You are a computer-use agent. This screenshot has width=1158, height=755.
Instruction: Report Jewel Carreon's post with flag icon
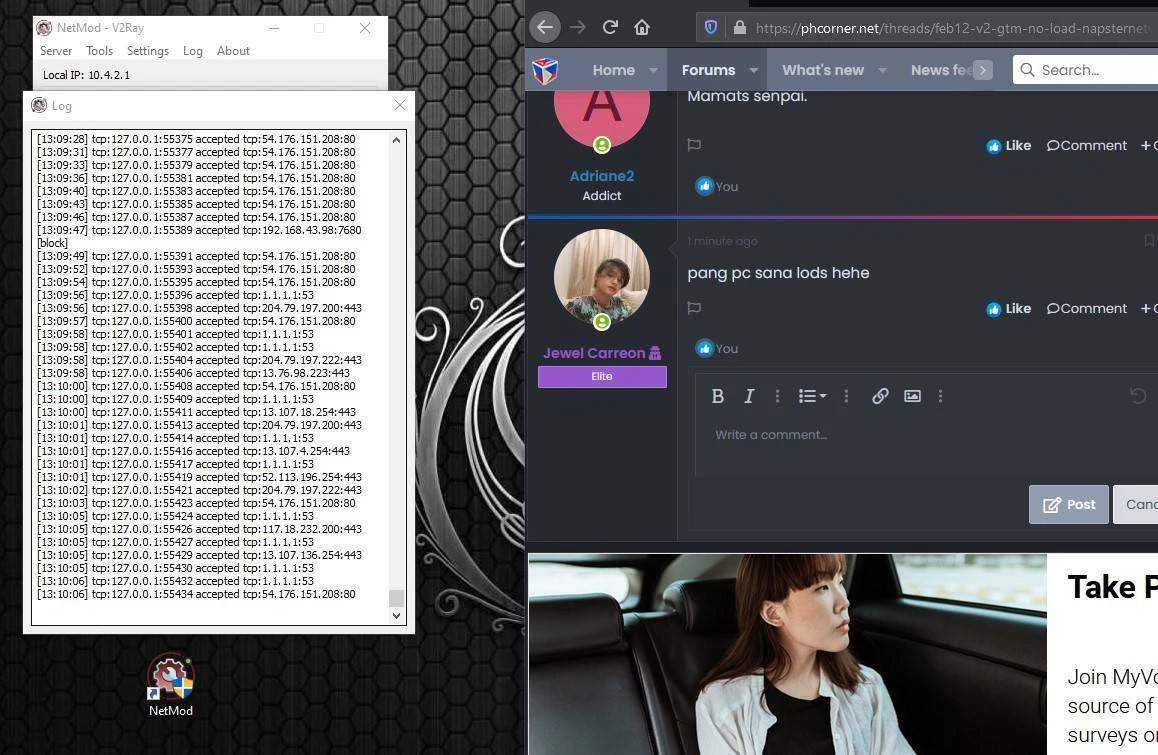[x=693, y=308]
